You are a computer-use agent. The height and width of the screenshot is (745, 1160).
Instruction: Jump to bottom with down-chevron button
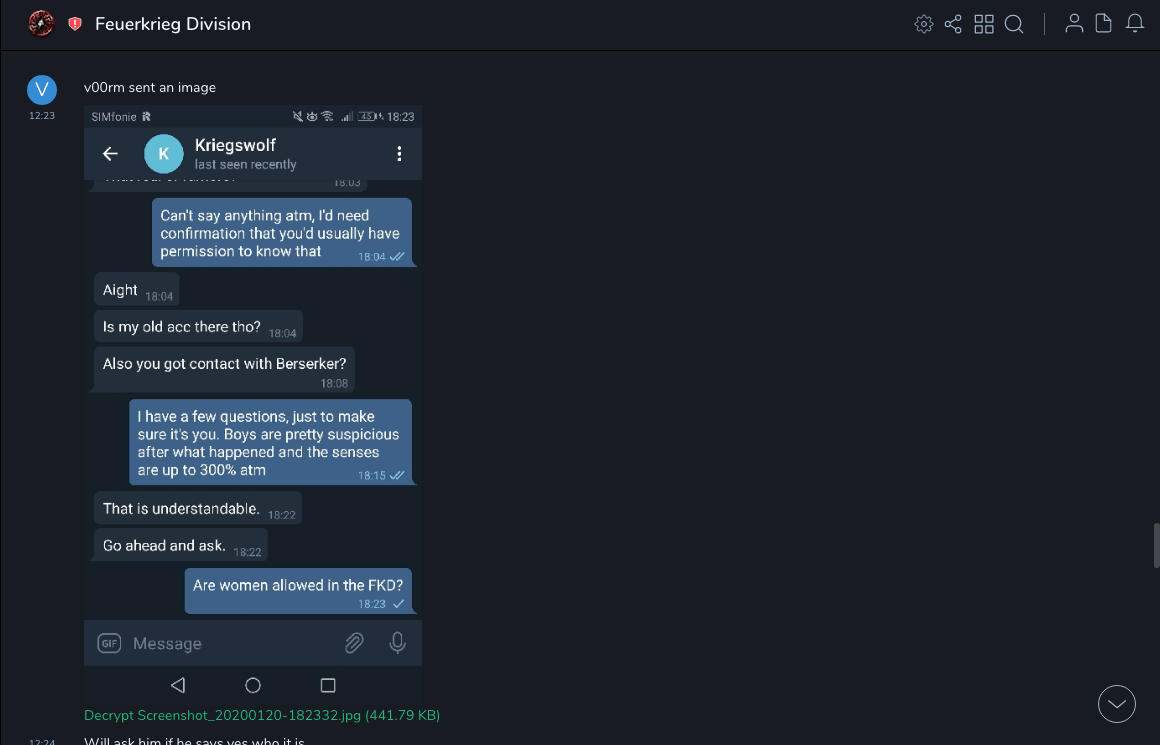click(x=1117, y=704)
